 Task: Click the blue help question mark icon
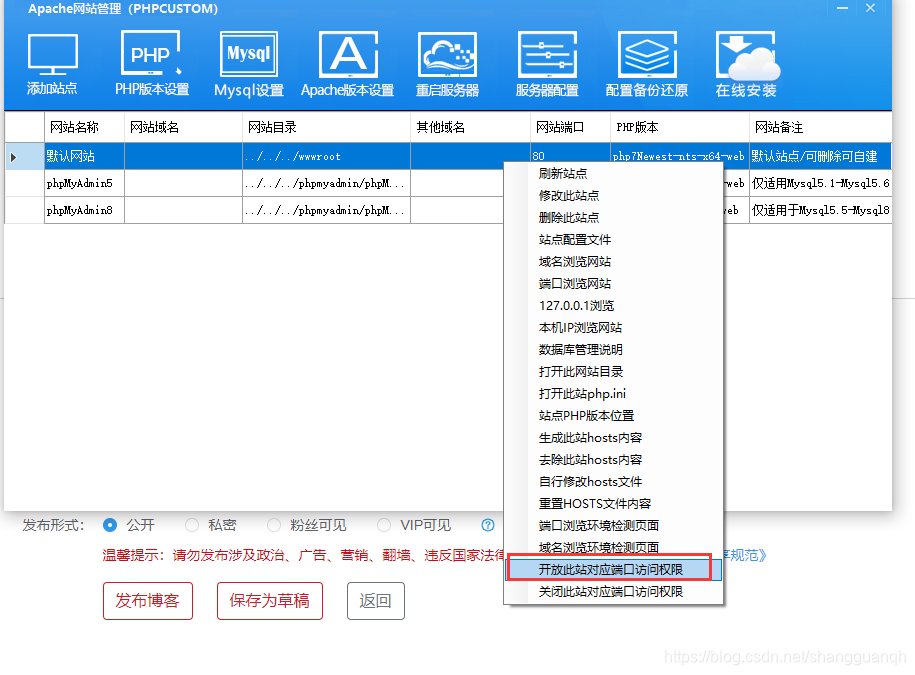[x=486, y=524]
